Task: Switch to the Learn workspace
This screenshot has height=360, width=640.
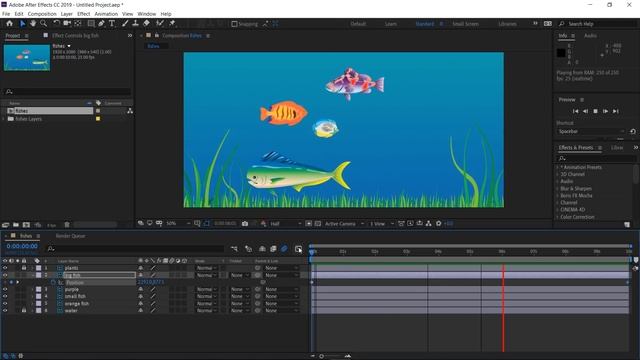Action: tap(391, 24)
